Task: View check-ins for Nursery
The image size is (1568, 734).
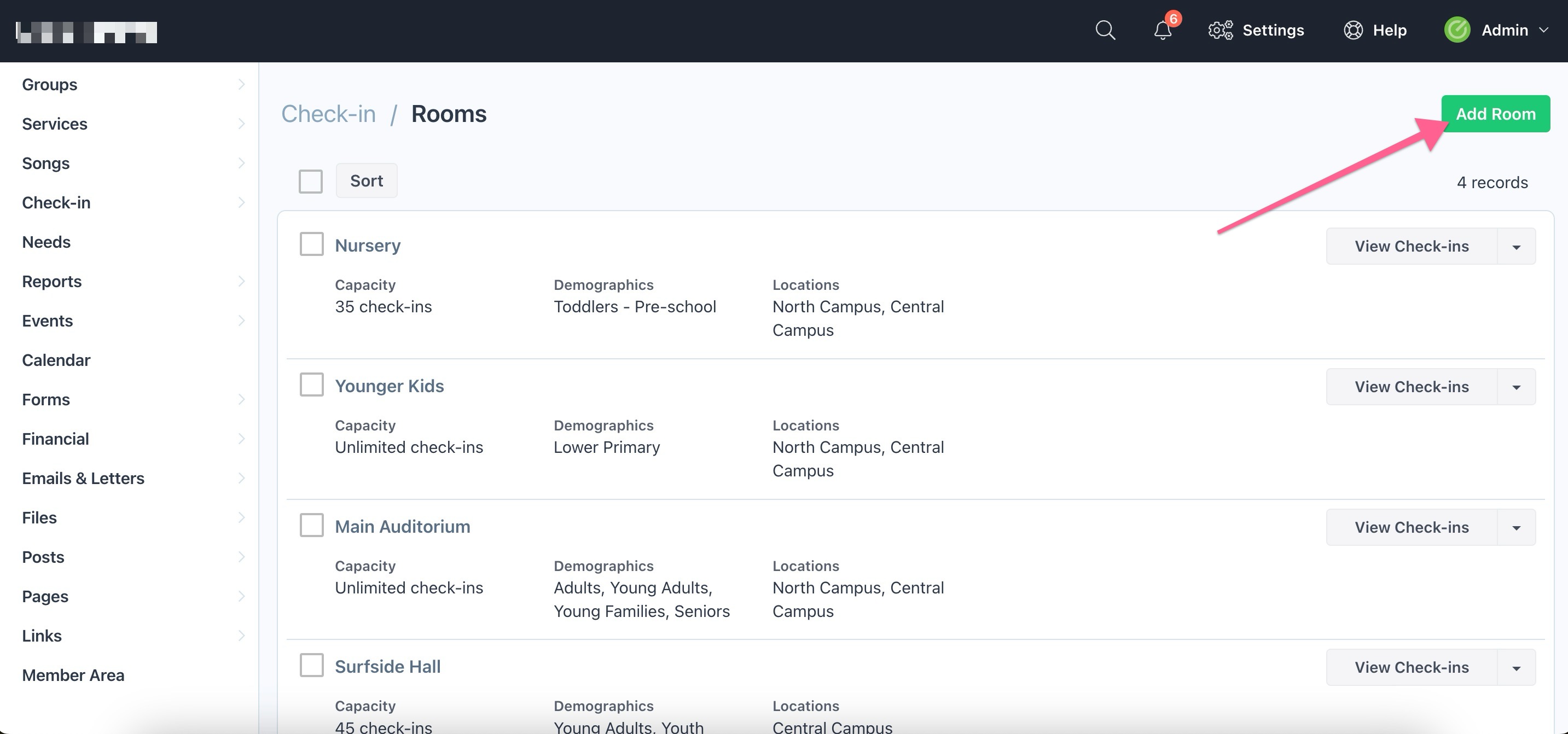Action: click(x=1412, y=247)
